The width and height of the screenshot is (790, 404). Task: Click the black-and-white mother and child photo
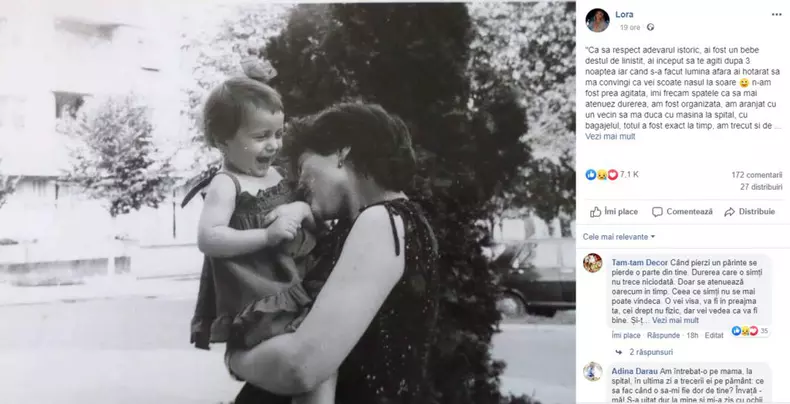click(288, 202)
